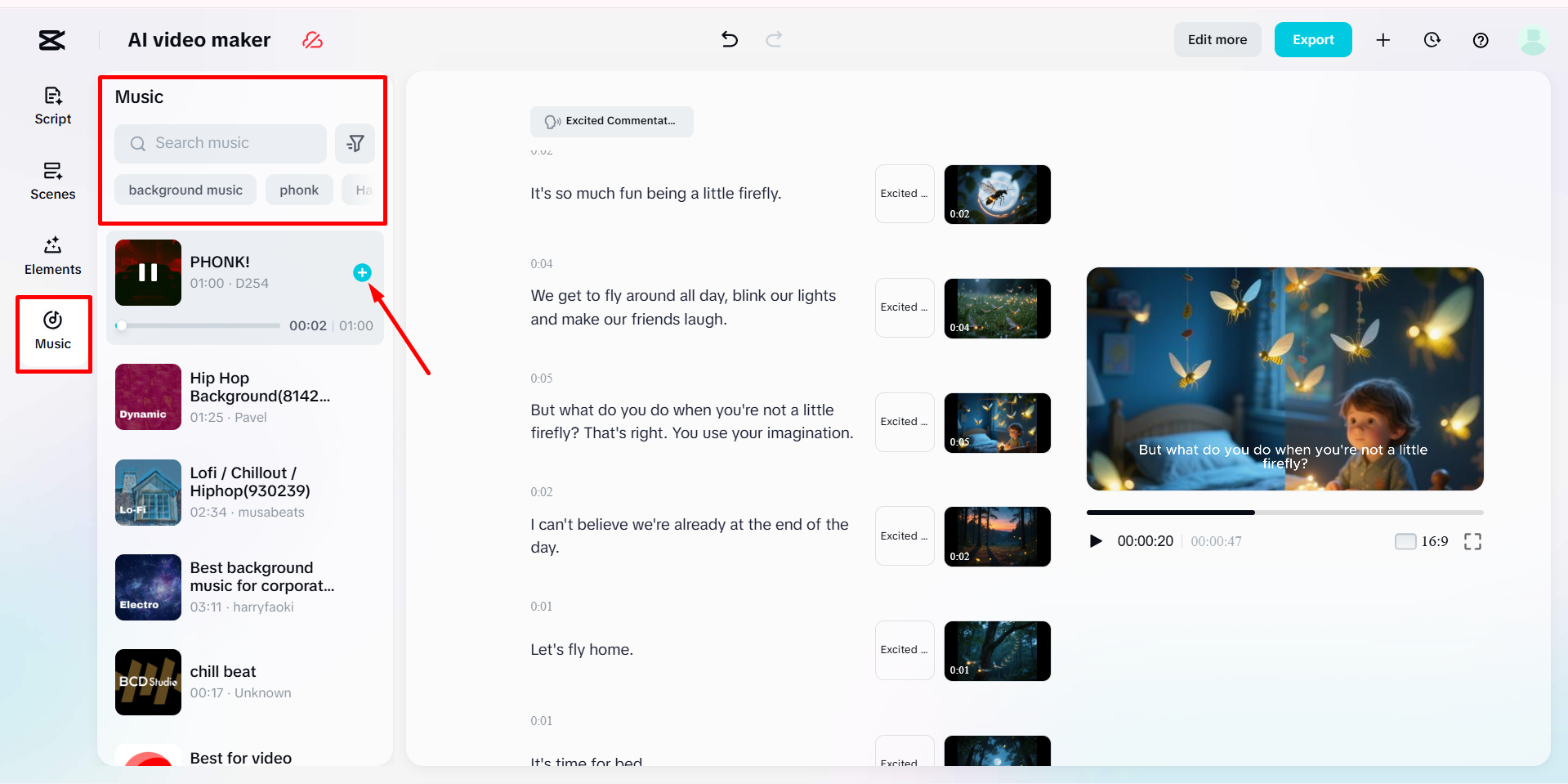
Task: Click the Edit more button
Action: tap(1217, 40)
